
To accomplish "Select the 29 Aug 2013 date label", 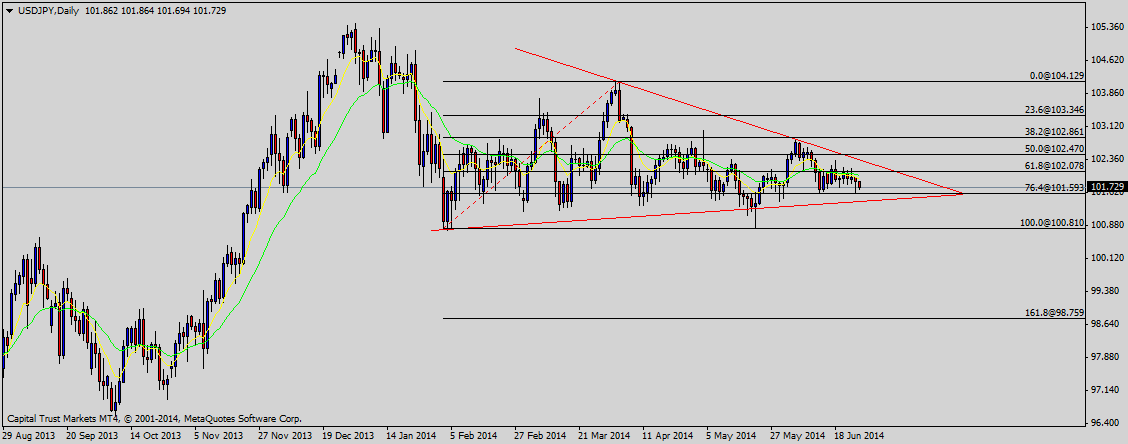I will click(x=29, y=436).
